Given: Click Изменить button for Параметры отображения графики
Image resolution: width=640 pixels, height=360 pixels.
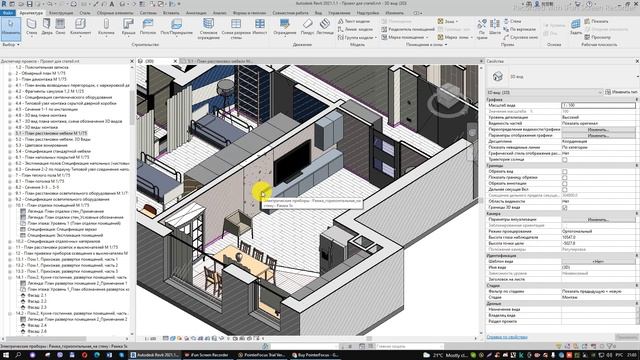Looking at the screenshot, I should tap(598, 136).
